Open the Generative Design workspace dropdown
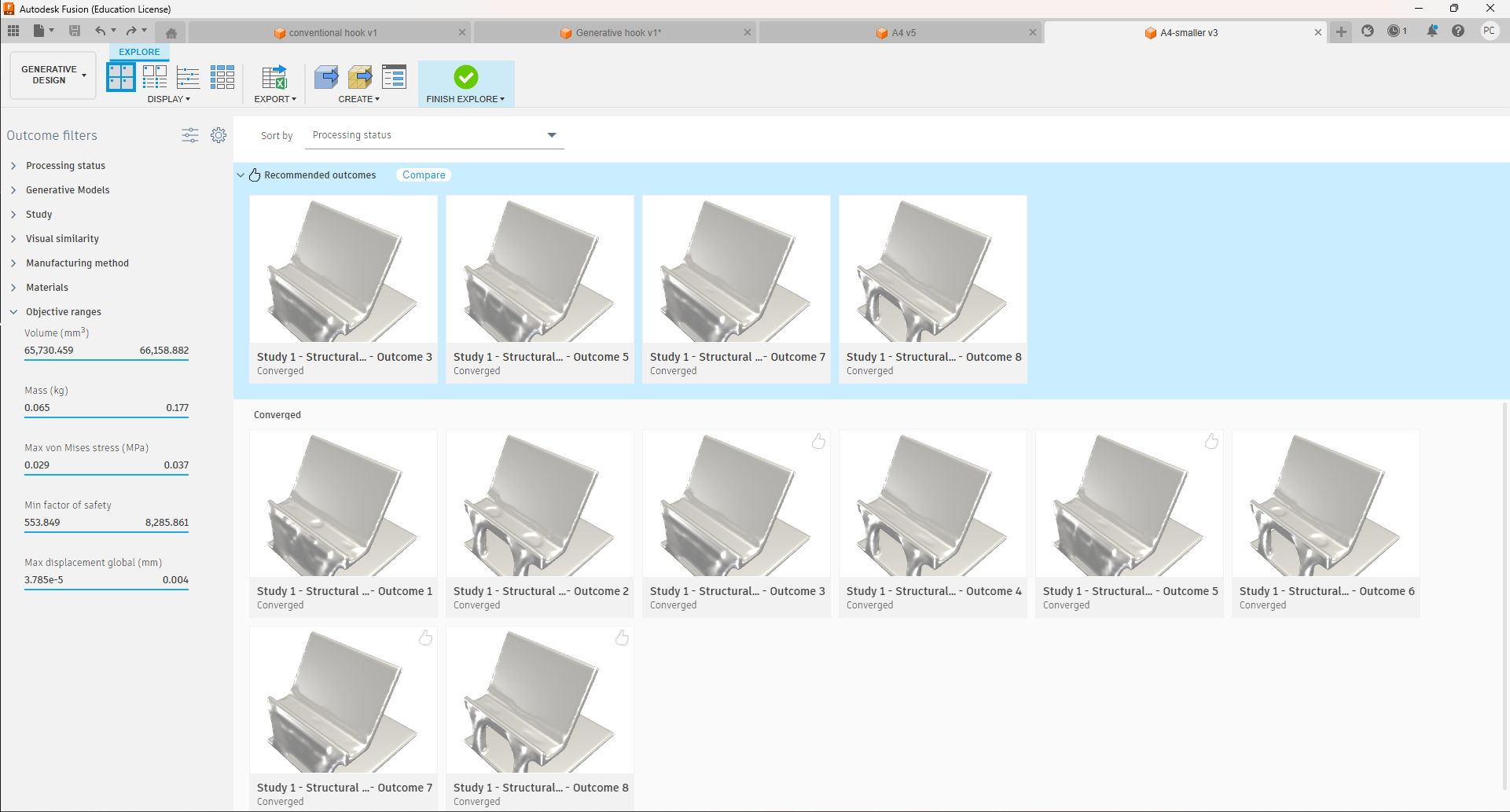Viewport: 1510px width, 812px height. tap(53, 75)
